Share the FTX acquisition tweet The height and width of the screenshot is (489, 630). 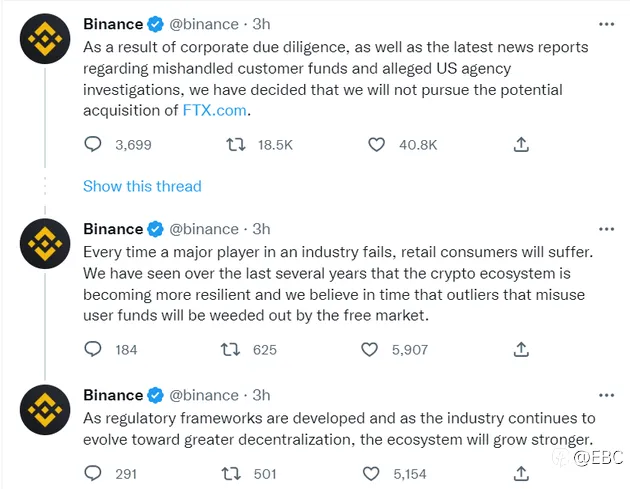tap(521, 144)
